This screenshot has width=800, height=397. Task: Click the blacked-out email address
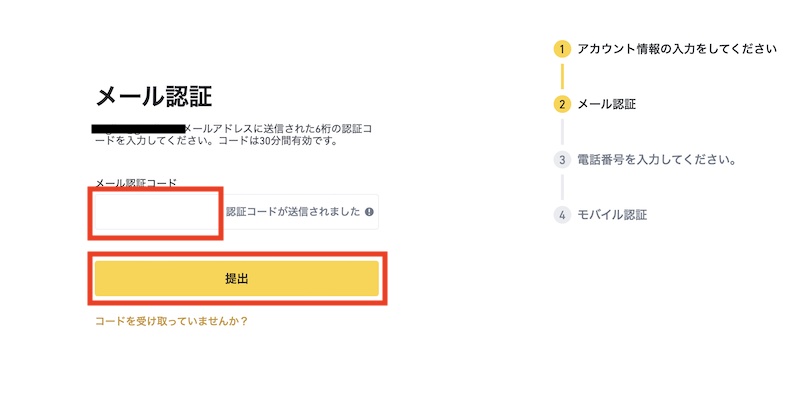pos(138,129)
